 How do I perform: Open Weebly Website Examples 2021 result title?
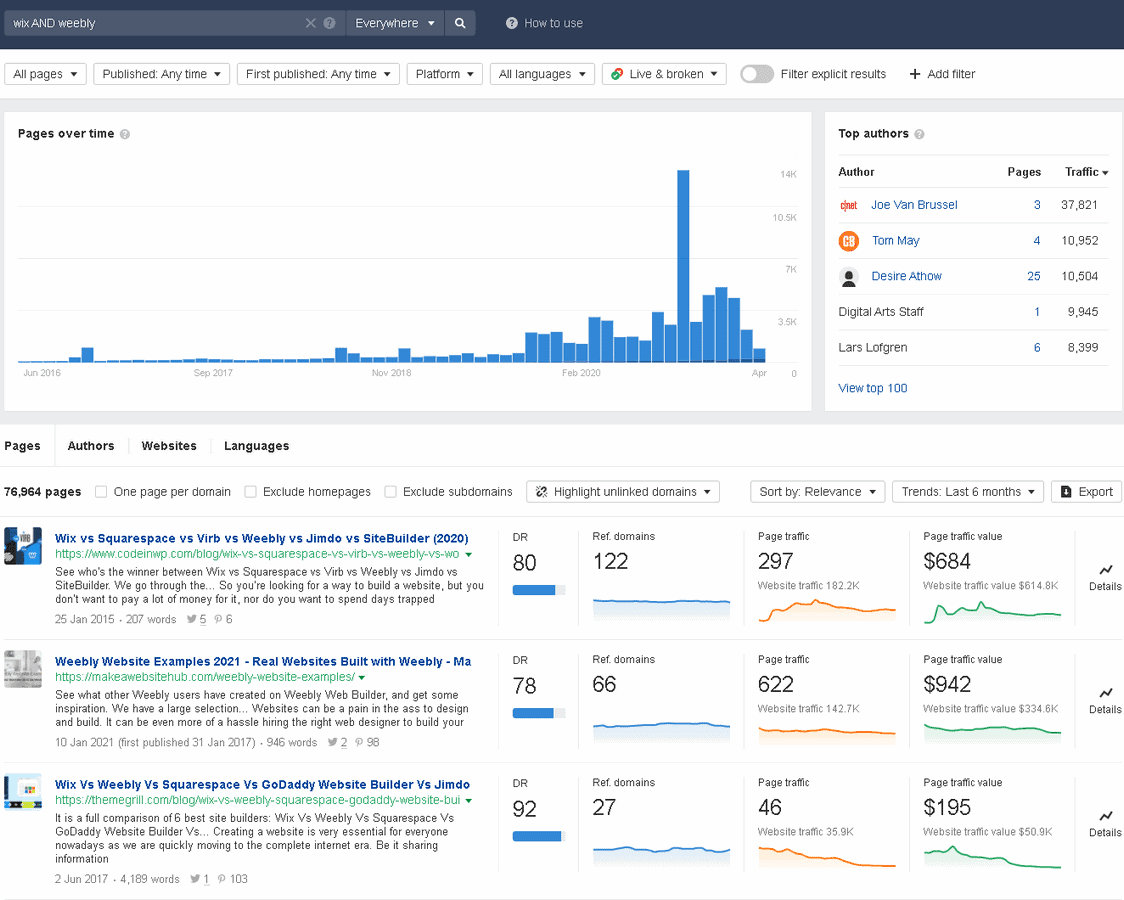tap(263, 661)
